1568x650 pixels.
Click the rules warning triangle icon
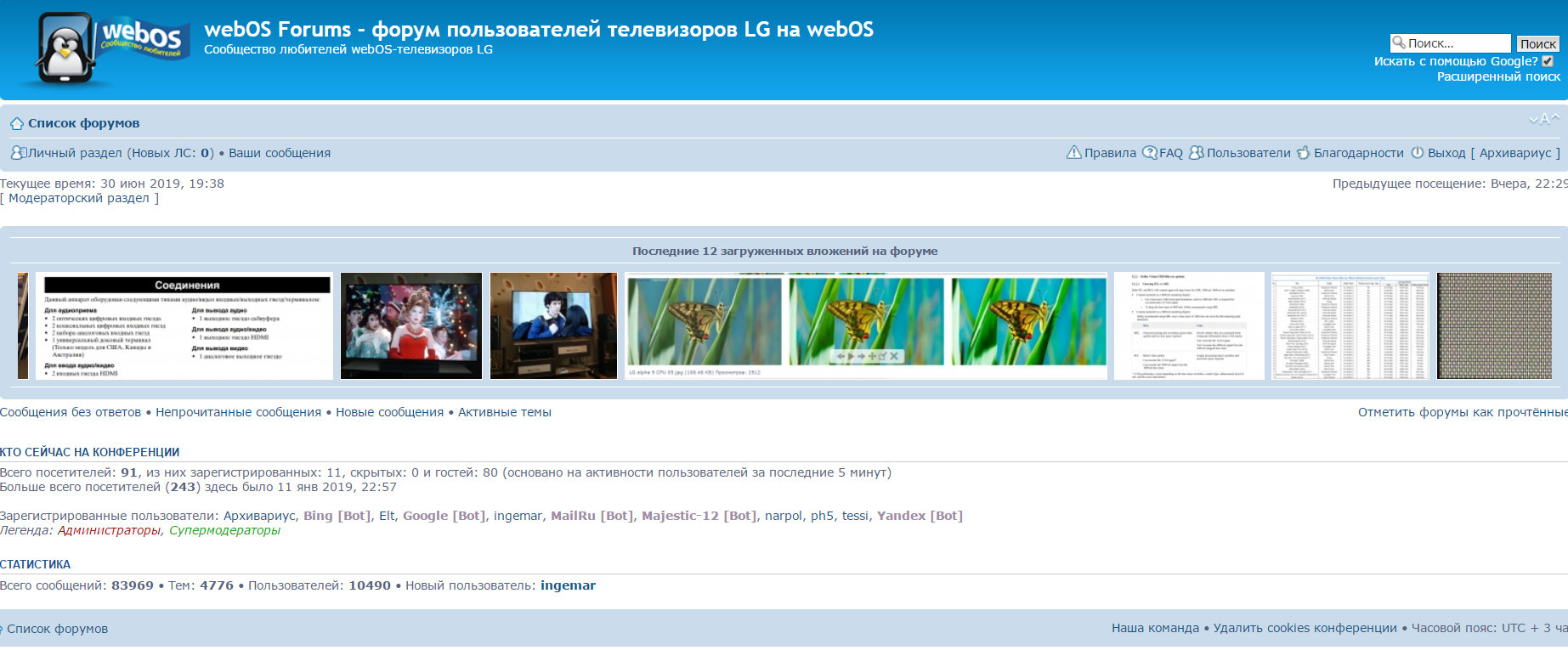pos(1073,153)
